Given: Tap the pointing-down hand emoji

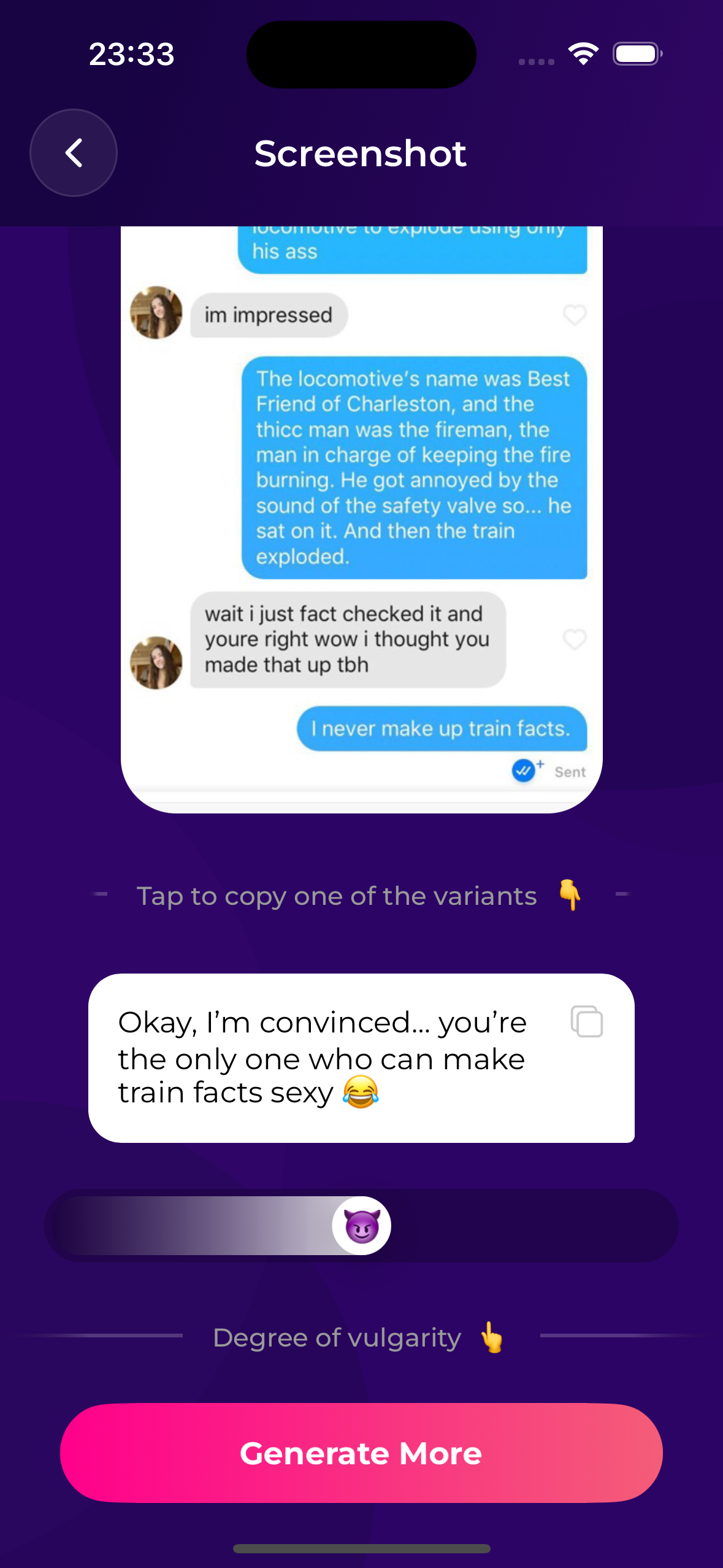Looking at the screenshot, I should [x=570, y=895].
